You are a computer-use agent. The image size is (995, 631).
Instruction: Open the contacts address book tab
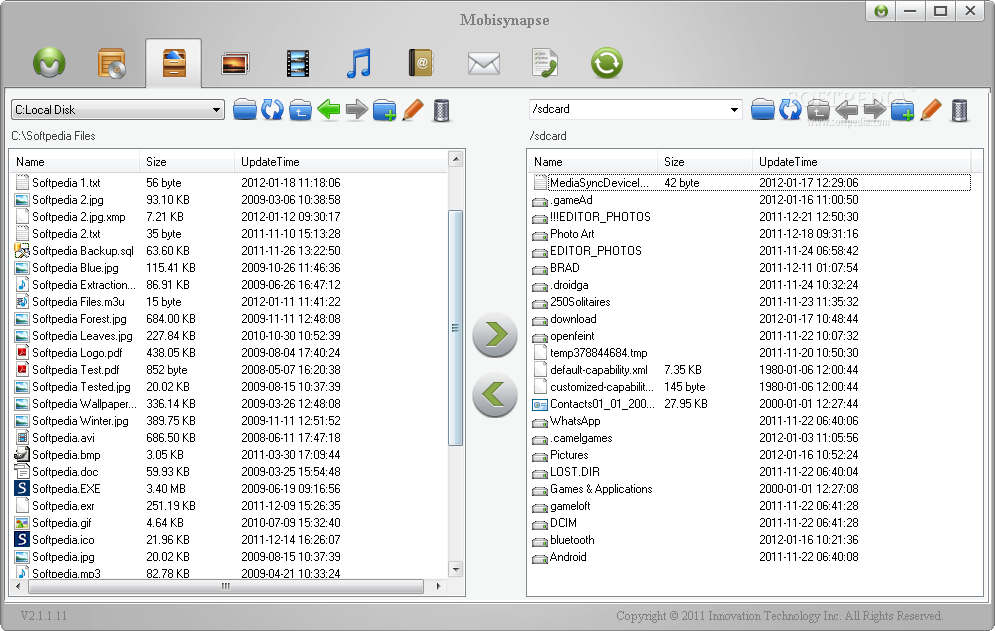(420, 63)
